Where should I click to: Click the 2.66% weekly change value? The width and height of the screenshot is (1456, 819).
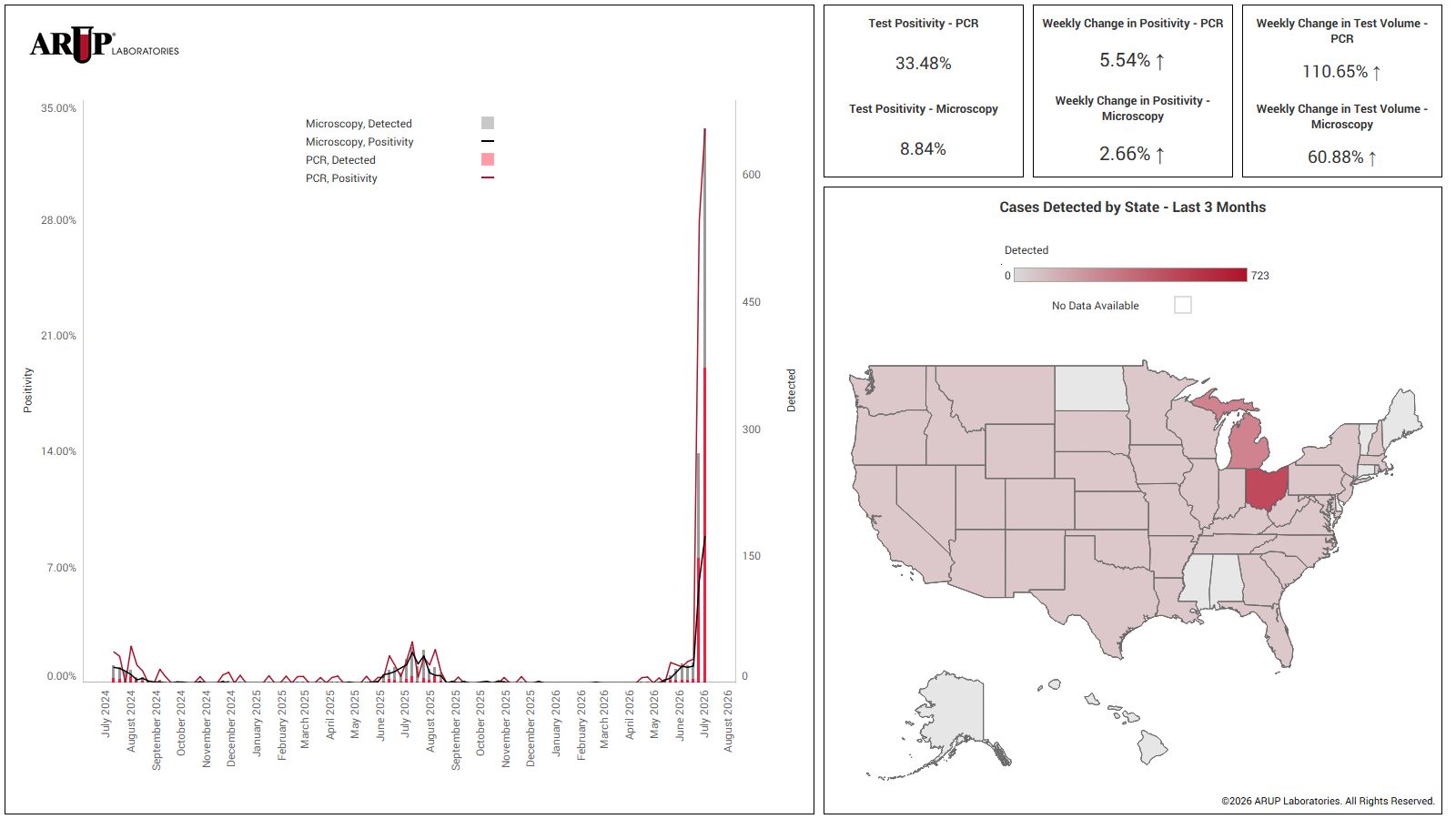[x=1125, y=154]
